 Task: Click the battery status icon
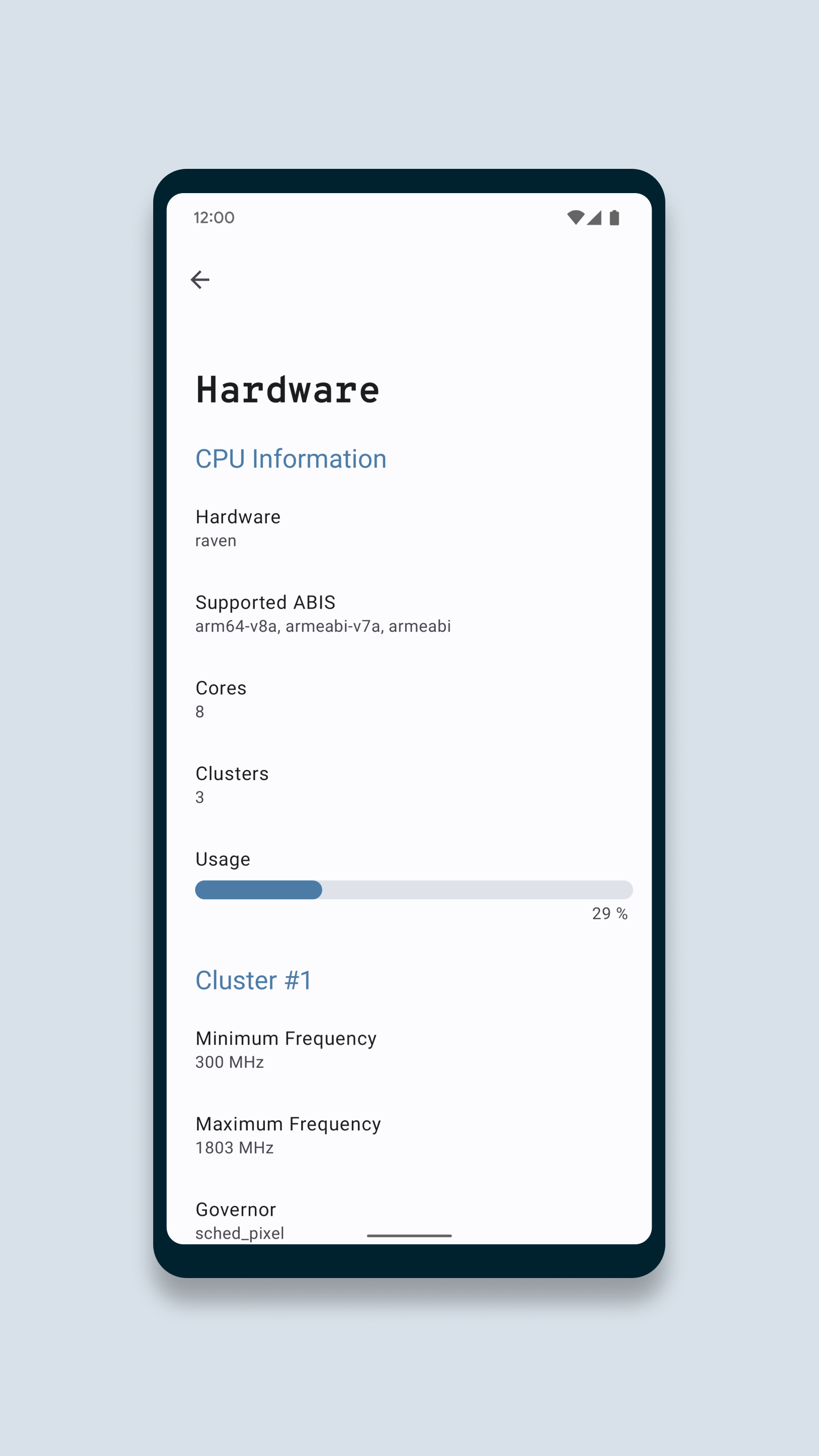(x=615, y=217)
